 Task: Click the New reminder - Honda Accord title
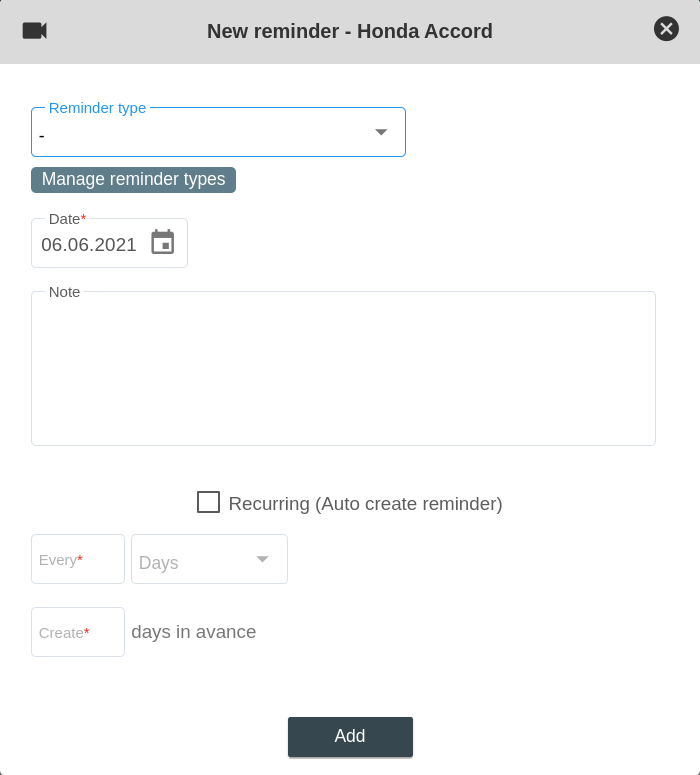point(350,31)
